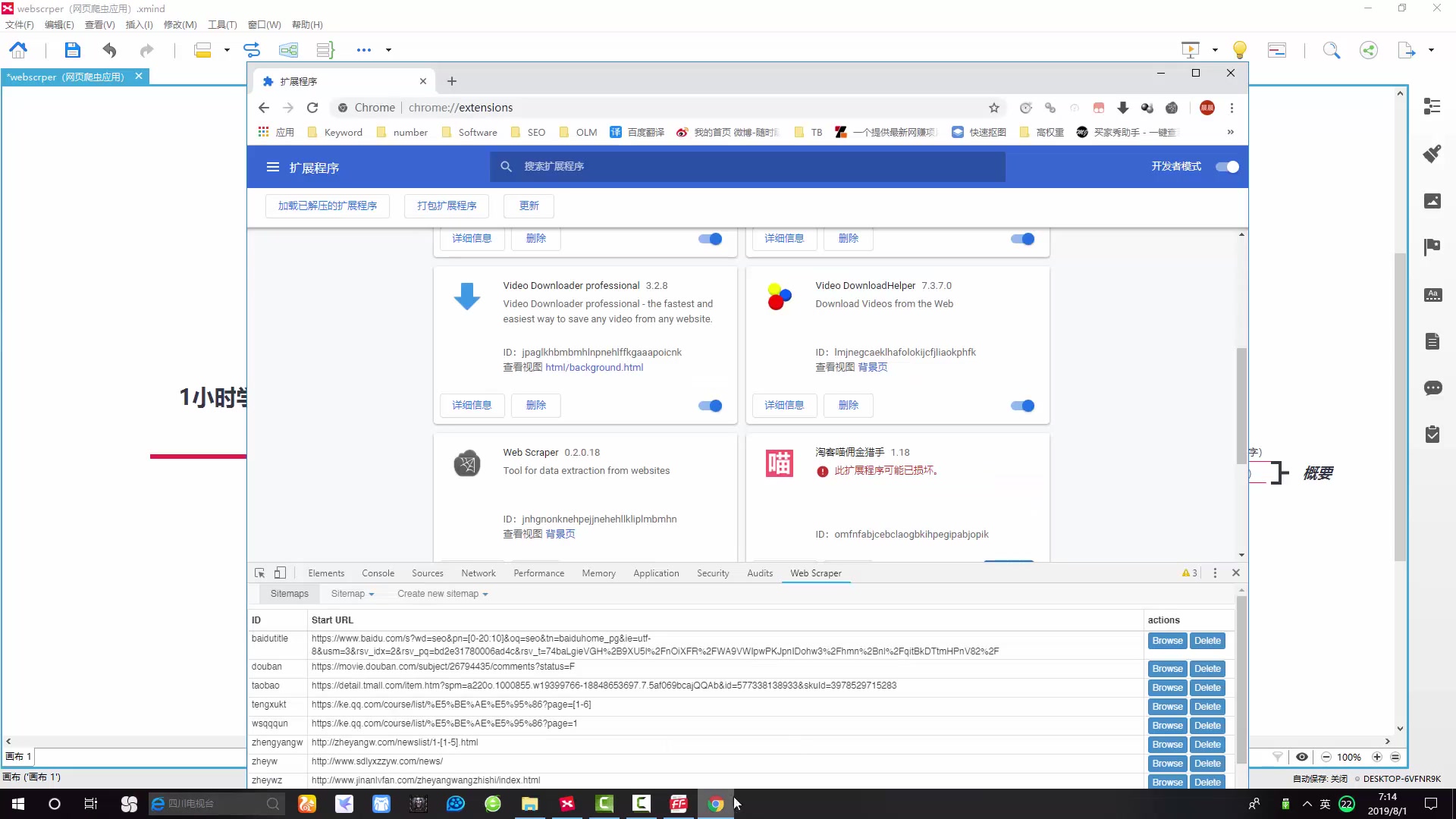The height and width of the screenshot is (819, 1456).
Task: Click the Create new sitemap dropdown
Action: pos(443,594)
